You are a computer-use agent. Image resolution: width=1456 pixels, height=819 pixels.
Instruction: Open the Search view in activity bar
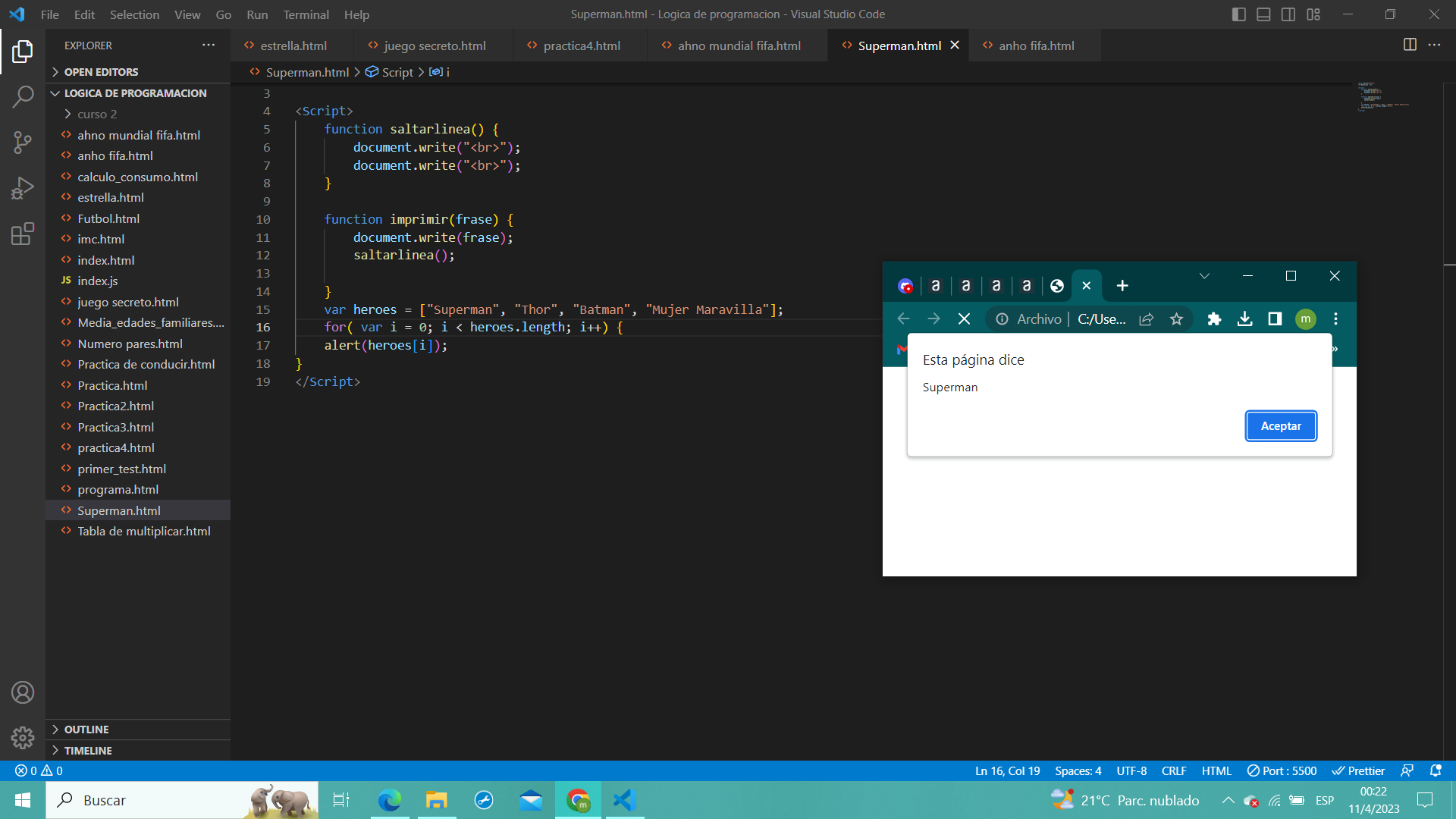click(23, 96)
